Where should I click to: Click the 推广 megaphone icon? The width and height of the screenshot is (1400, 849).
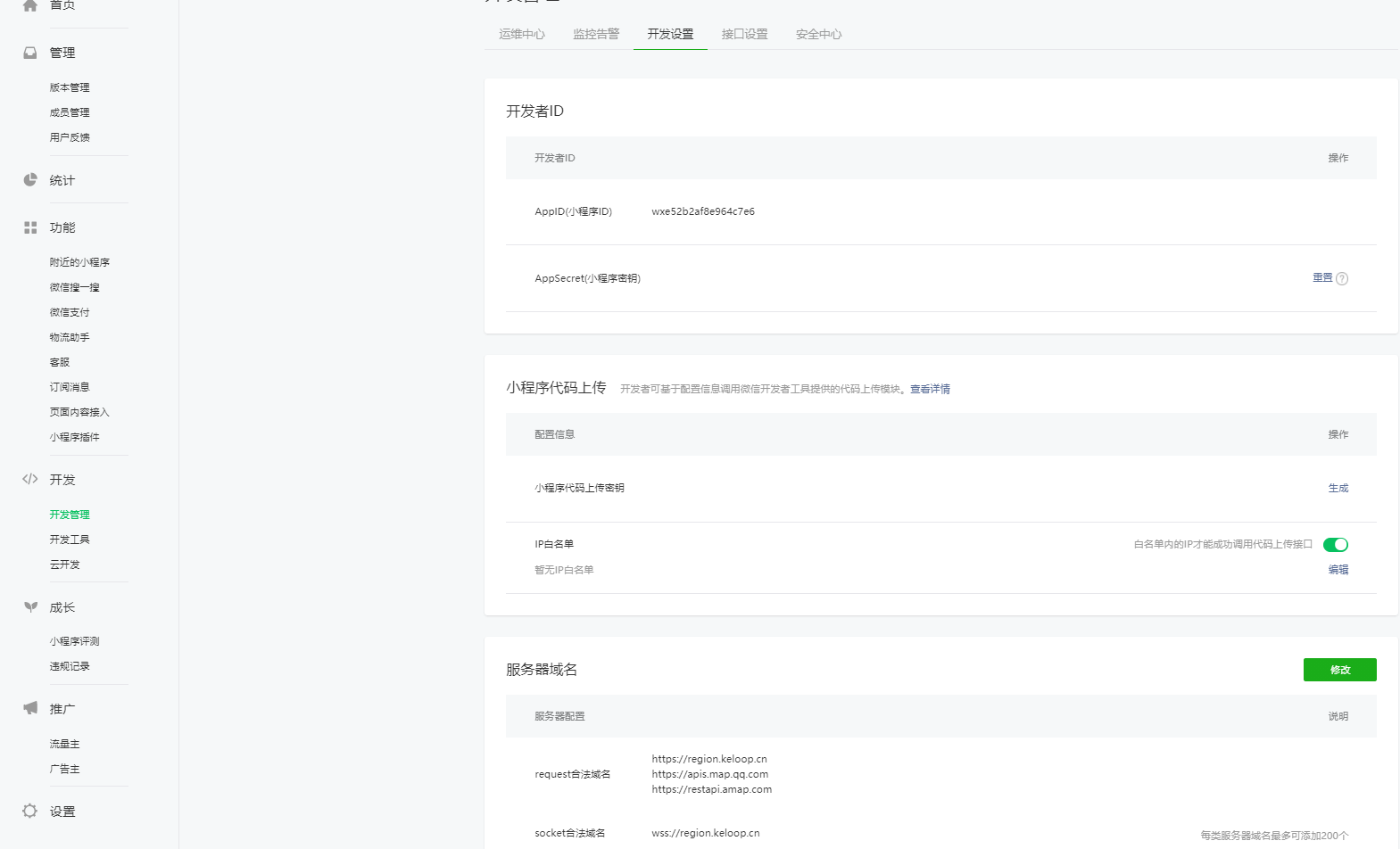click(30, 708)
